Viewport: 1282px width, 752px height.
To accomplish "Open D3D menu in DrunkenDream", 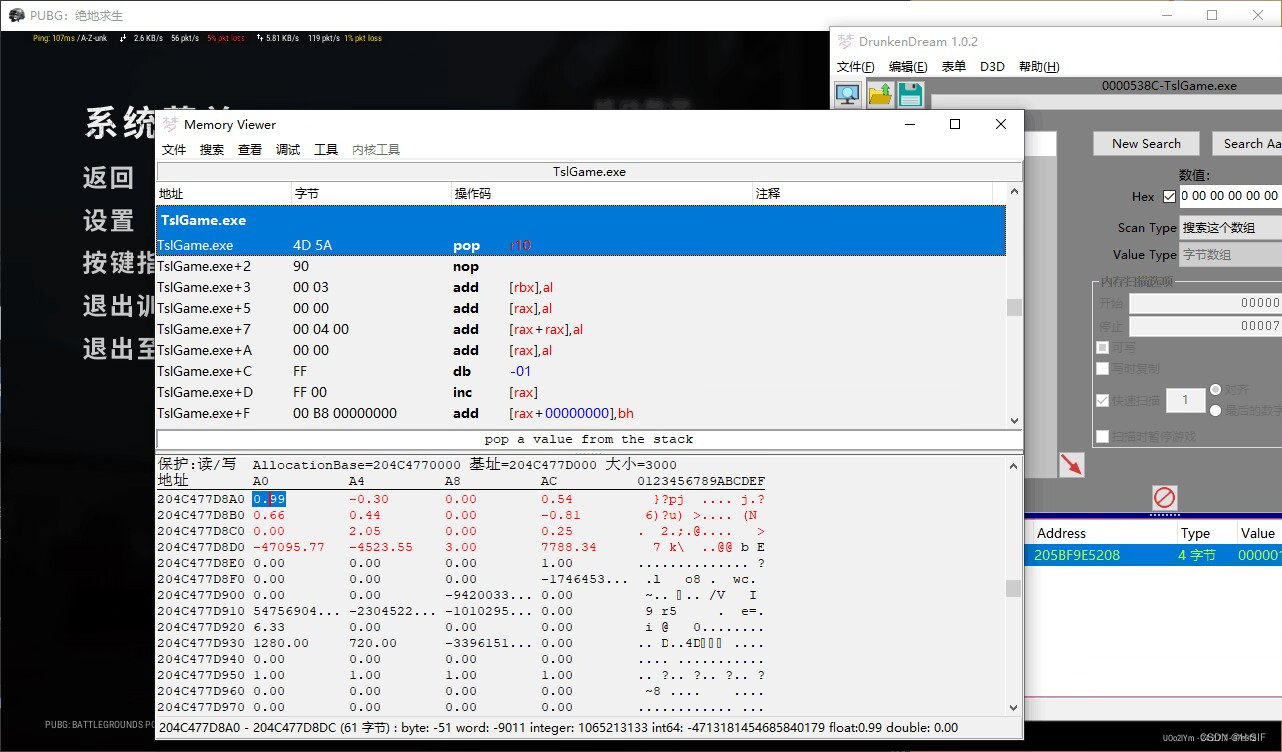I will click(992, 67).
